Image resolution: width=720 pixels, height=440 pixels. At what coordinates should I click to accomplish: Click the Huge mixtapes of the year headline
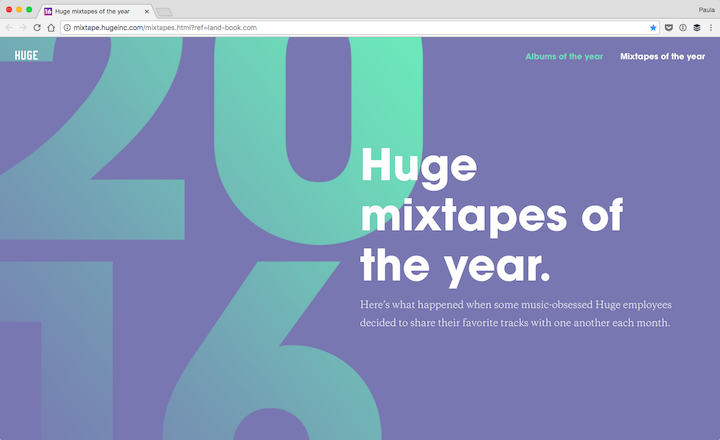[492, 216]
